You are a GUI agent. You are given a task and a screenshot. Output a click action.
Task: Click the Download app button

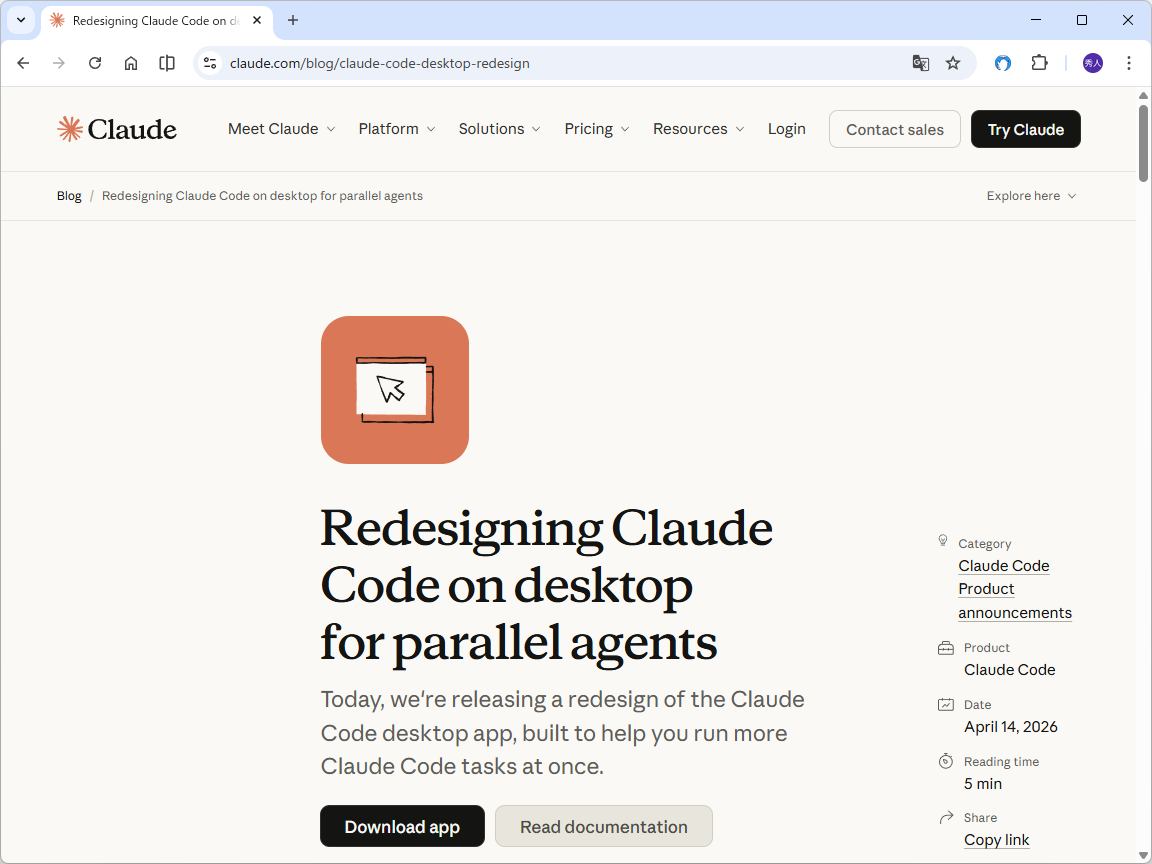(403, 827)
